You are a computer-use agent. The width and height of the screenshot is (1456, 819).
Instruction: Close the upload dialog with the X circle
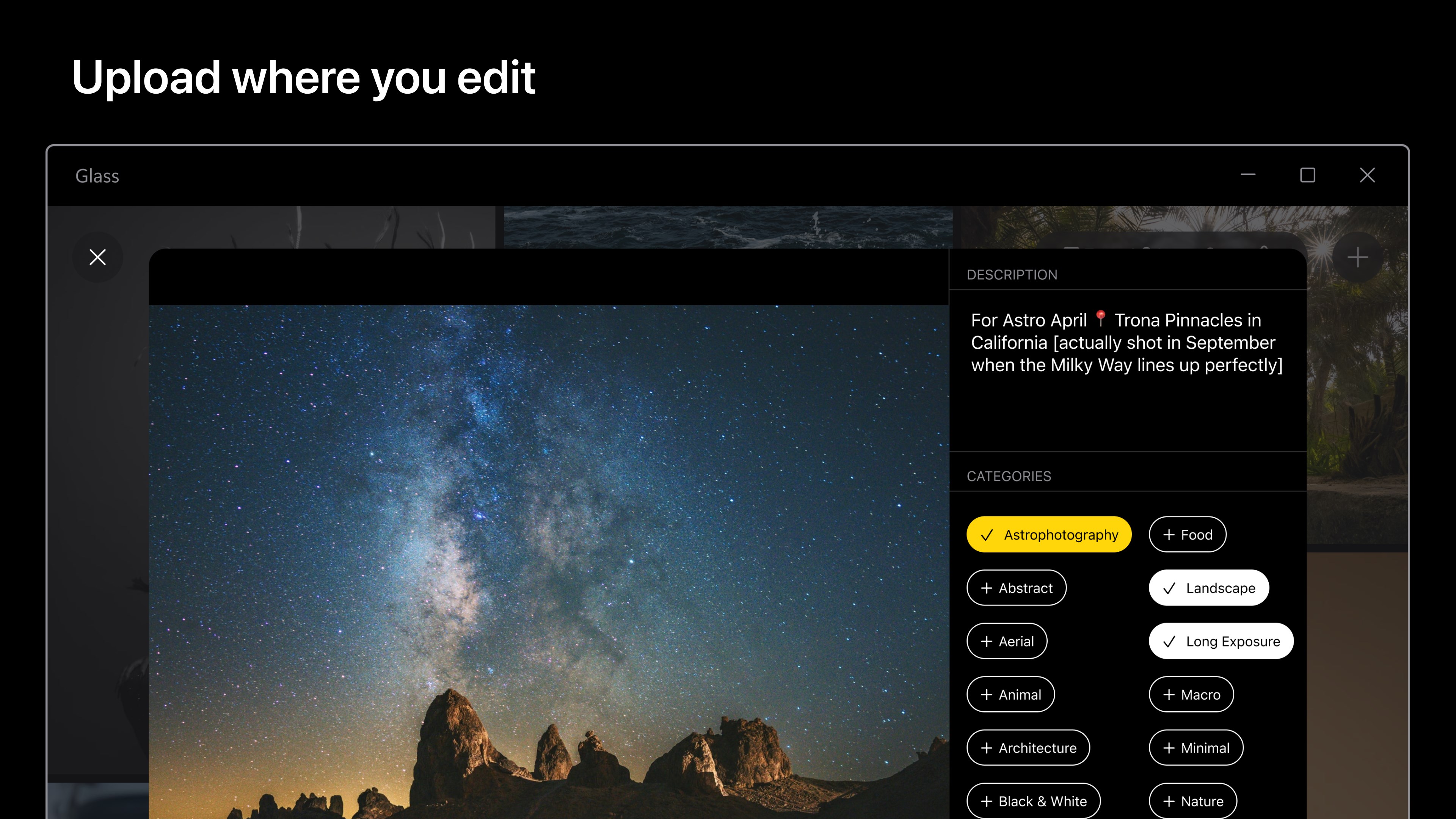(x=97, y=257)
